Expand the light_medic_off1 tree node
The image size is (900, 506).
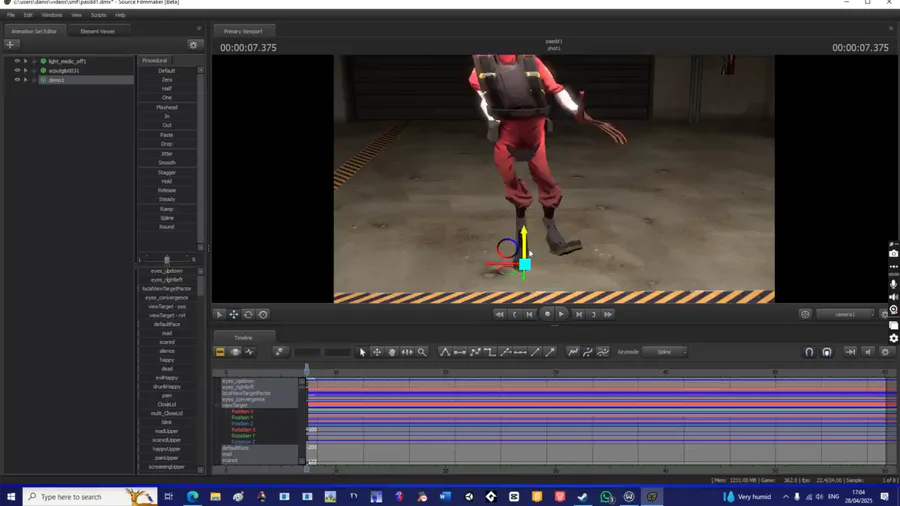pyautogui.click(x=34, y=61)
